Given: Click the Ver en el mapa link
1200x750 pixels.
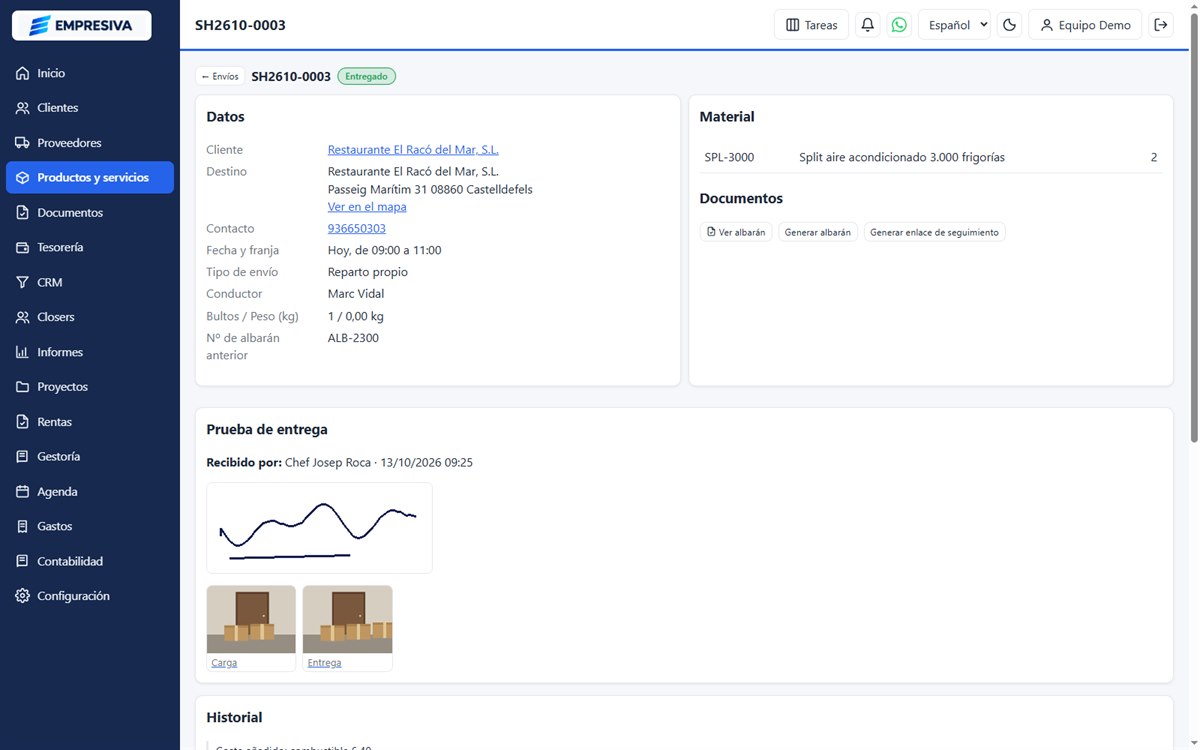Looking at the screenshot, I should (367, 207).
